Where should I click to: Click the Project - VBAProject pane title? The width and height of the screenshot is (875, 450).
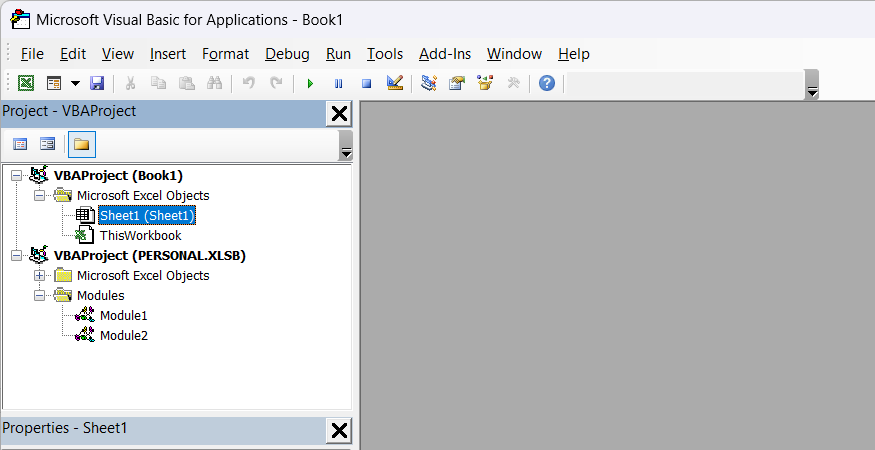69,111
